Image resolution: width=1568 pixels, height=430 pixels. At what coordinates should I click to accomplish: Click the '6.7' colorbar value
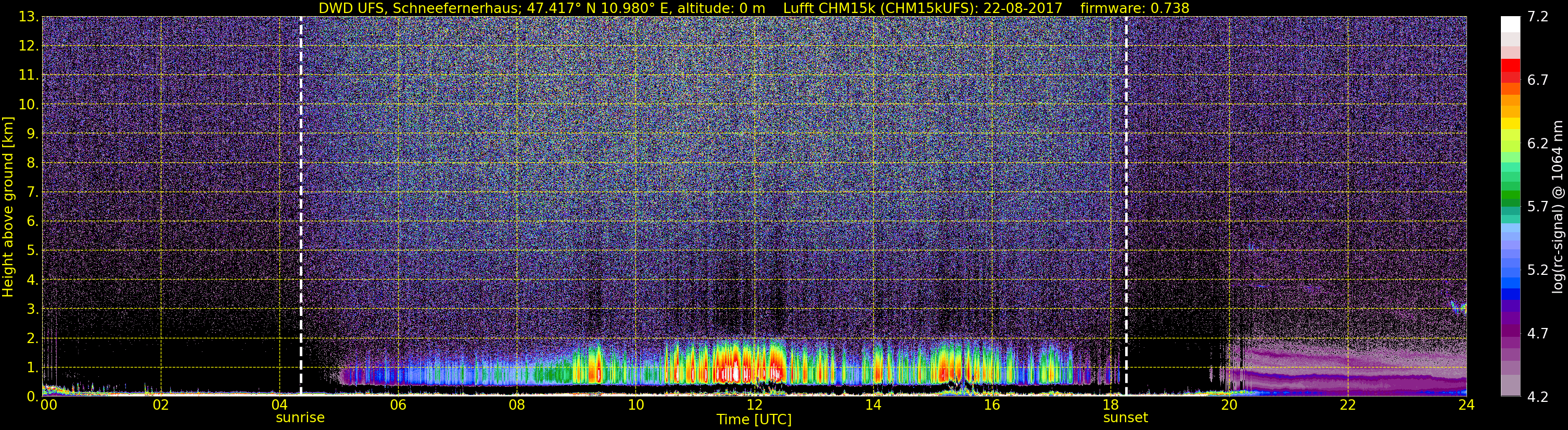pyautogui.click(x=1538, y=80)
